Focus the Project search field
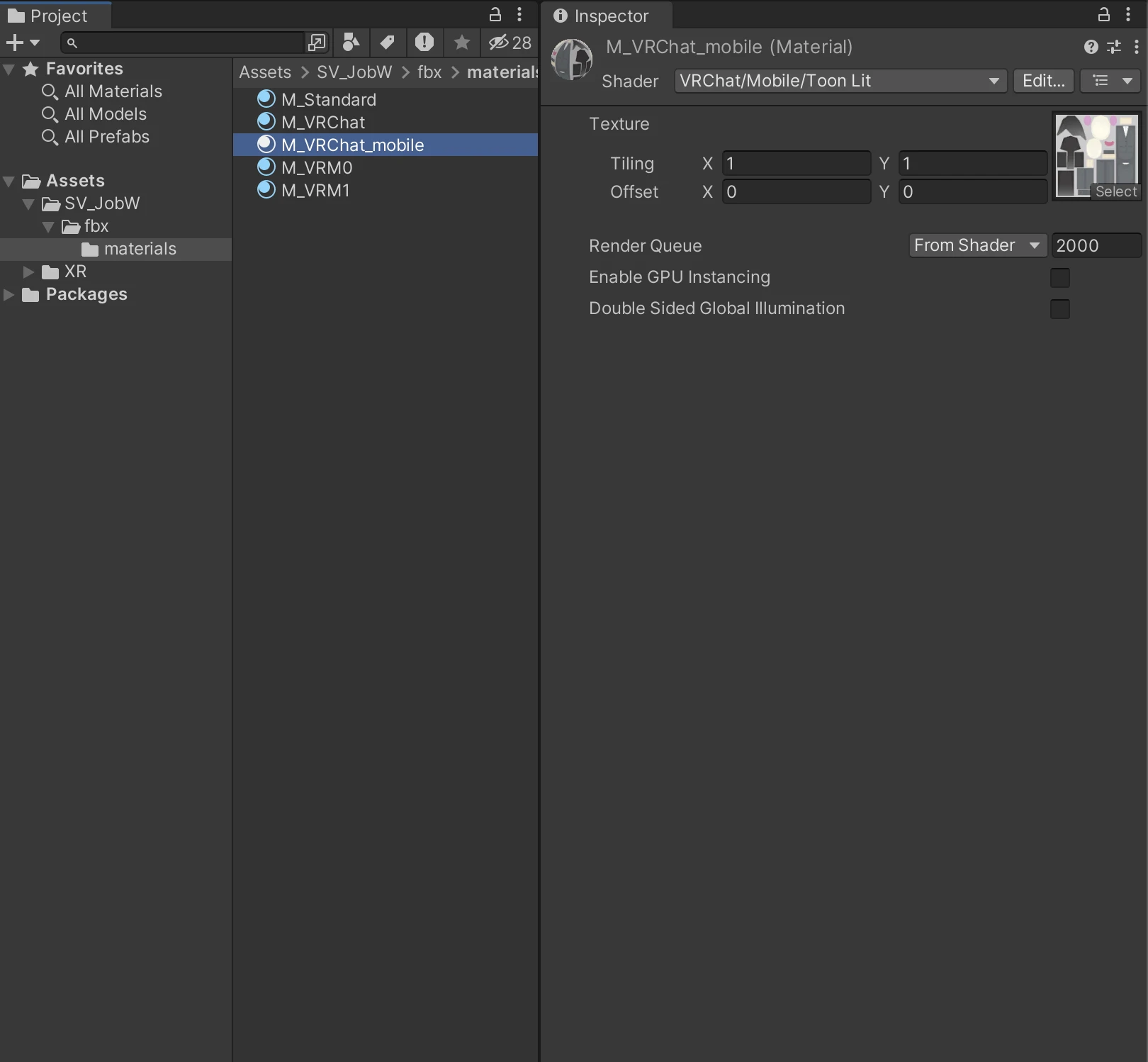The image size is (1148, 1062). click(x=183, y=43)
